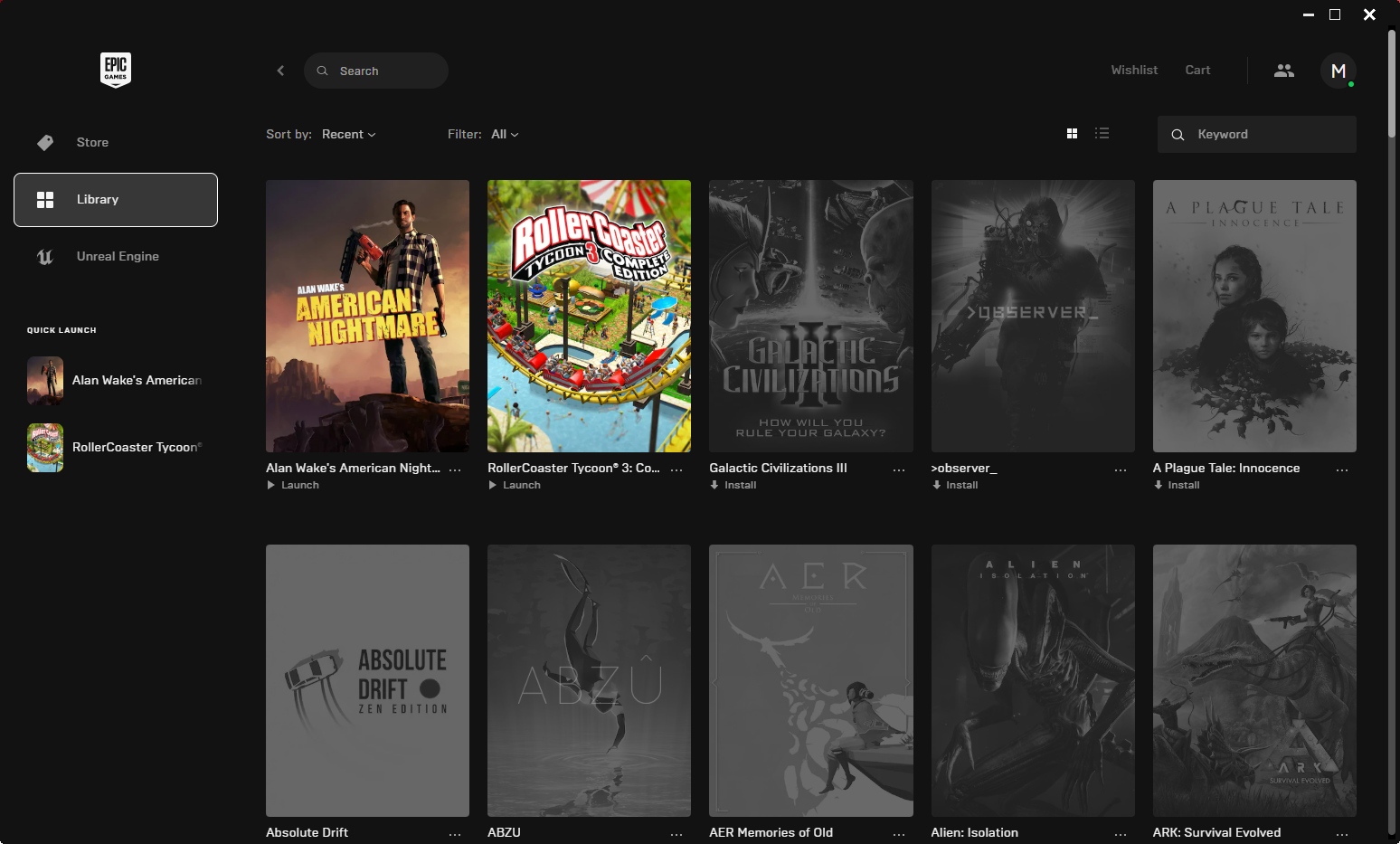Open the account profile avatar M
The height and width of the screenshot is (844, 1400).
(1338, 71)
